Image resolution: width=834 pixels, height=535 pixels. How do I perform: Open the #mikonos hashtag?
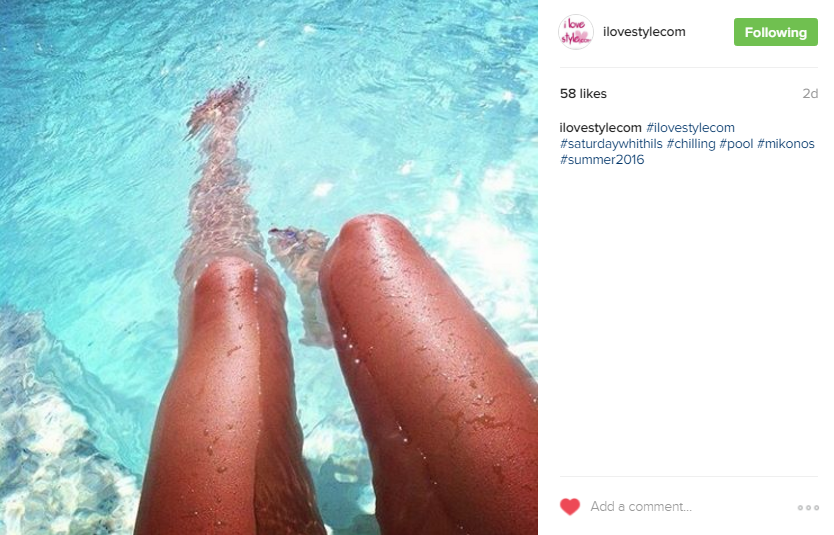786,144
